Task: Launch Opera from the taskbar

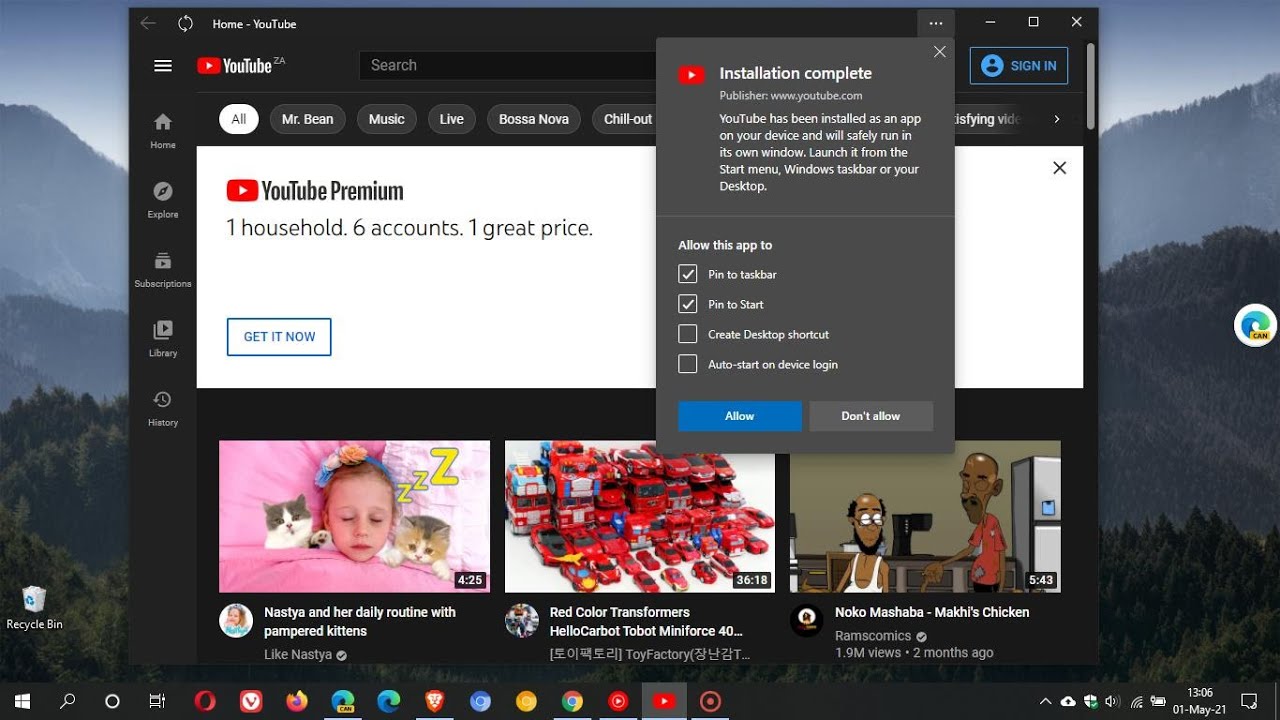Action: click(204, 701)
